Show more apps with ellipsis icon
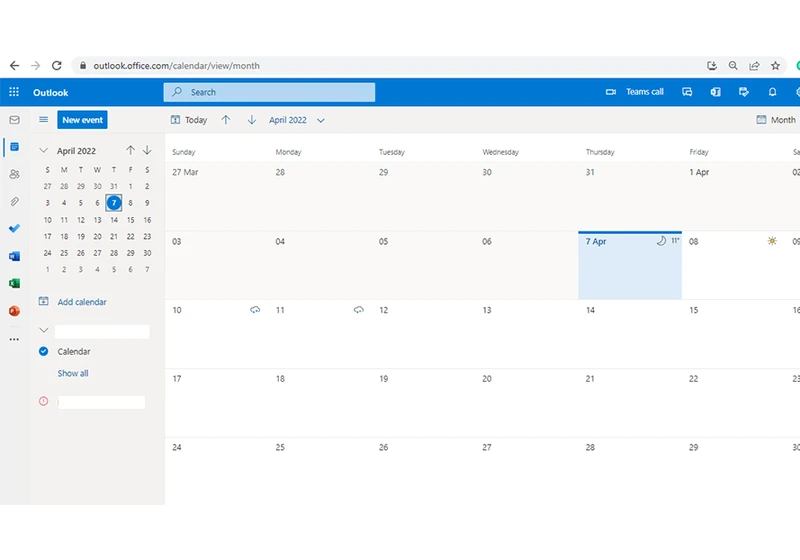Image resolution: width=800 pixels, height=560 pixels. [x=14, y=339]
